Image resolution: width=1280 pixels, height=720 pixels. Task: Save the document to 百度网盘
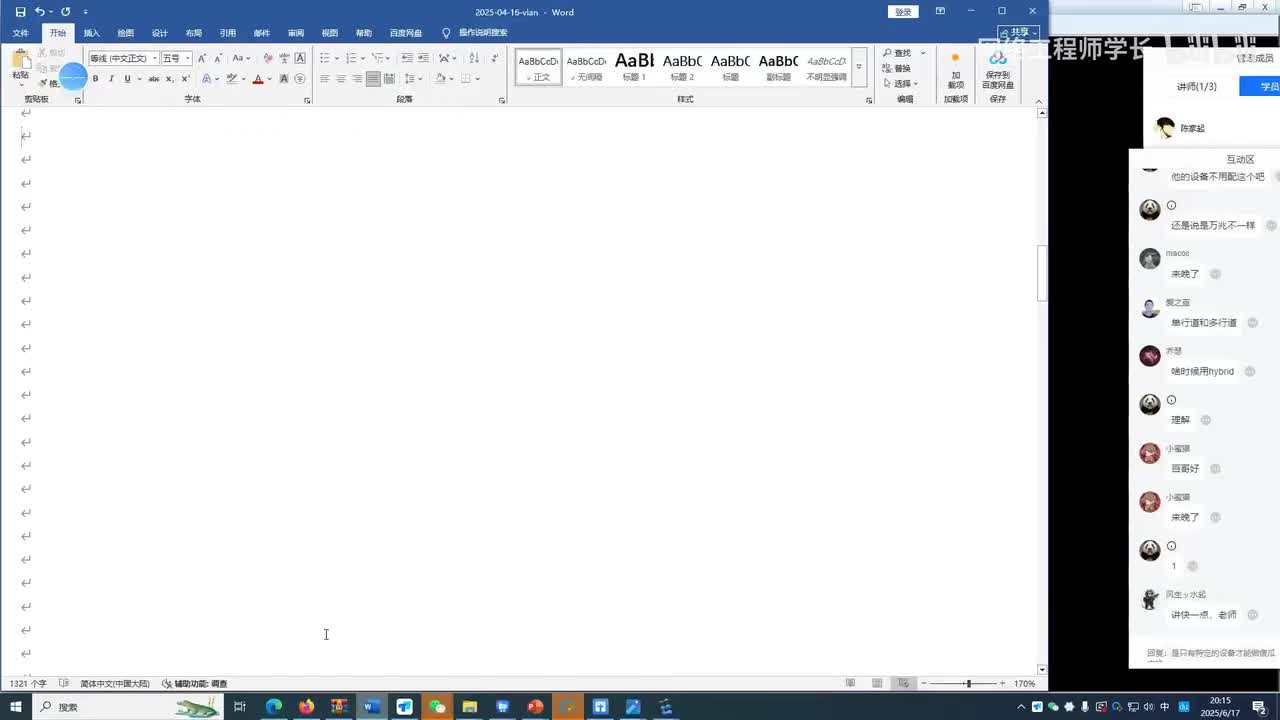pyautogui.click(x=997, y=70)
